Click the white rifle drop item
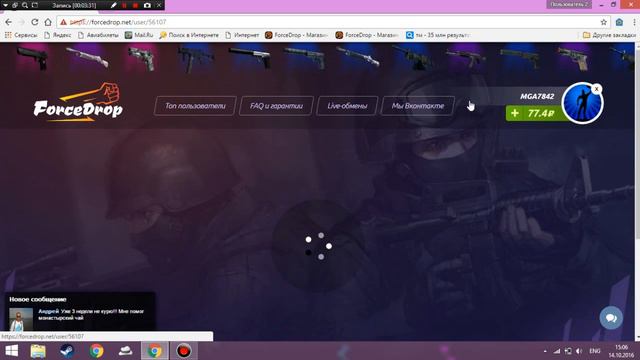The height and width of the screenshot is (360, 640). click(87, 58)
